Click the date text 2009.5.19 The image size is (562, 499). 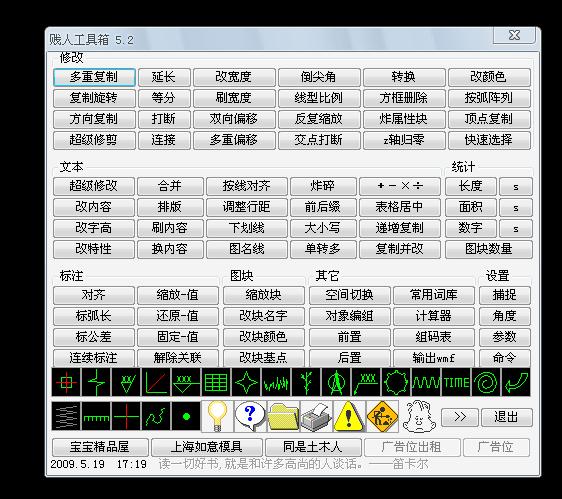[x=77, y=464]
